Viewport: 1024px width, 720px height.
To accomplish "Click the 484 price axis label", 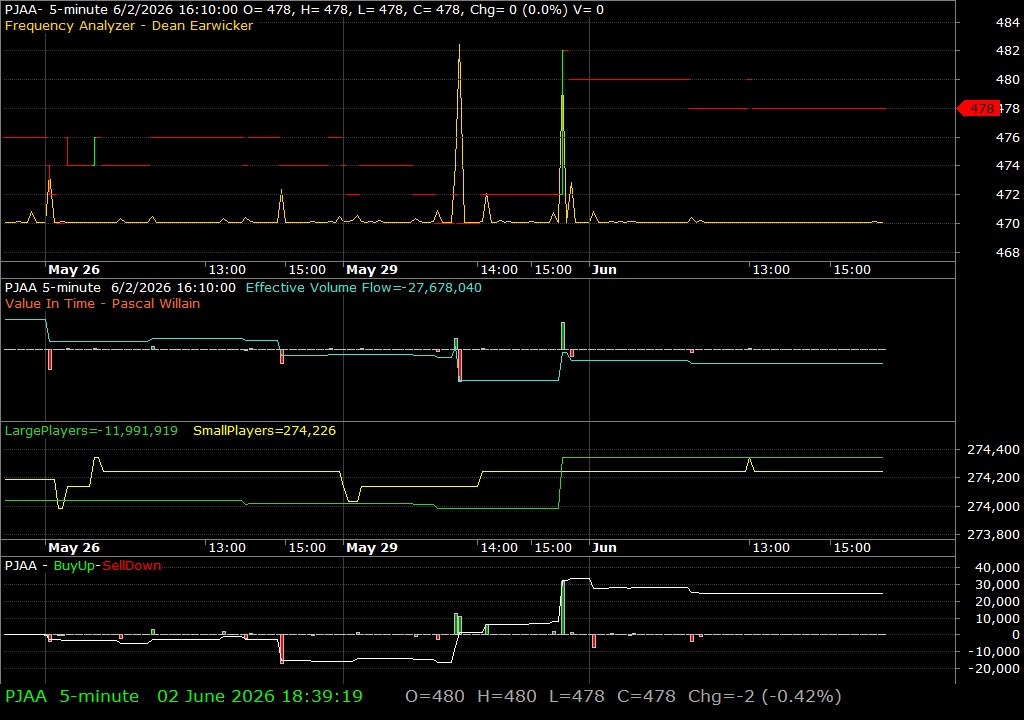I will pos(1007,22).
